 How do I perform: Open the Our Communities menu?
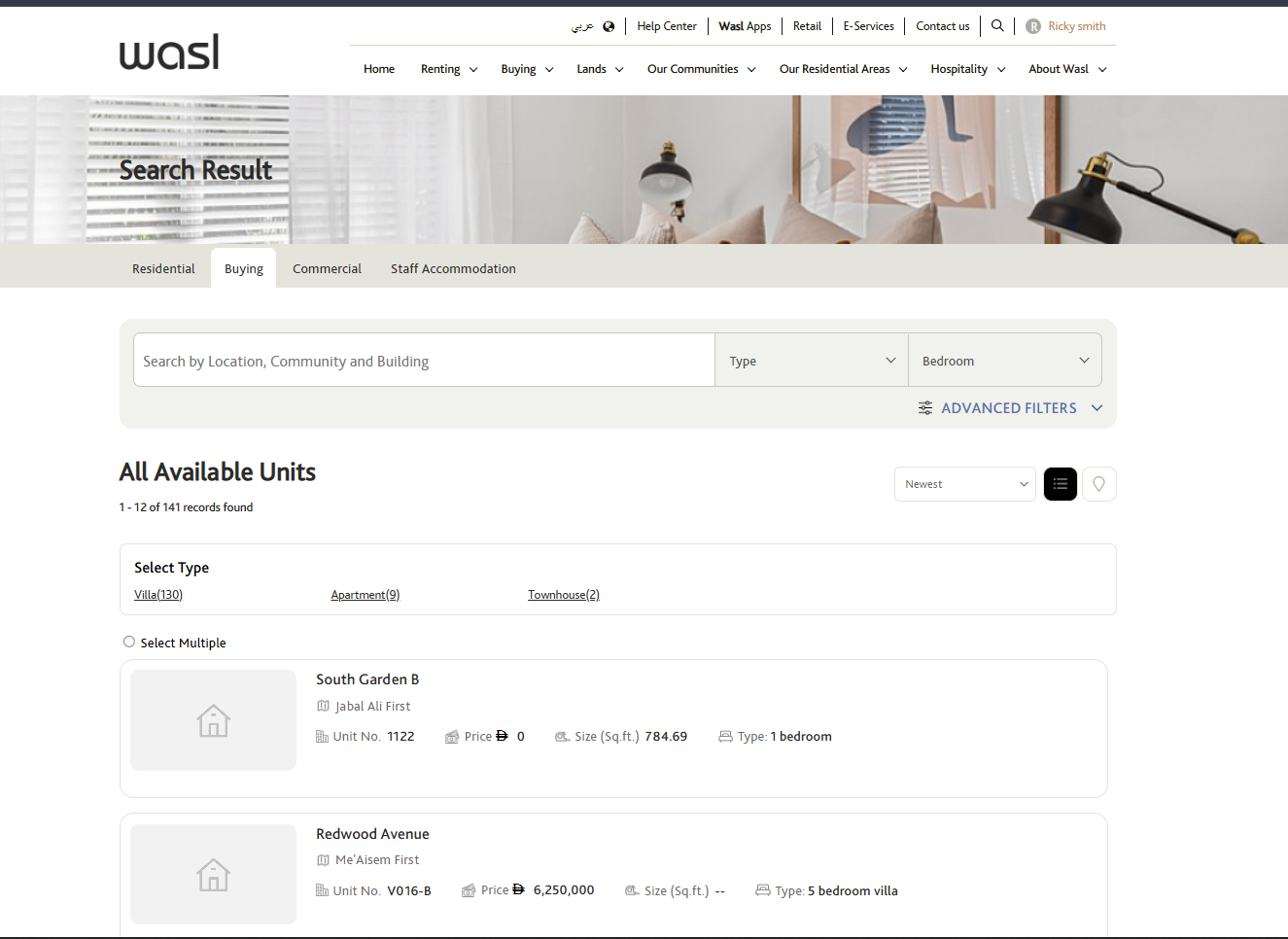point(701,69)
